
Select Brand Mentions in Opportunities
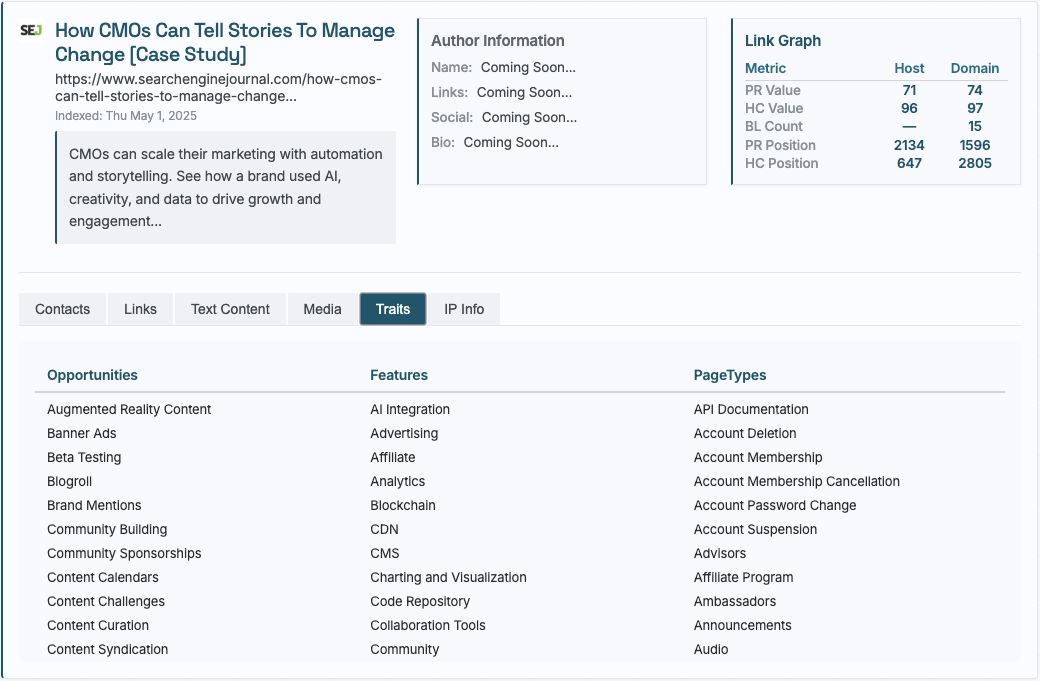94,505
